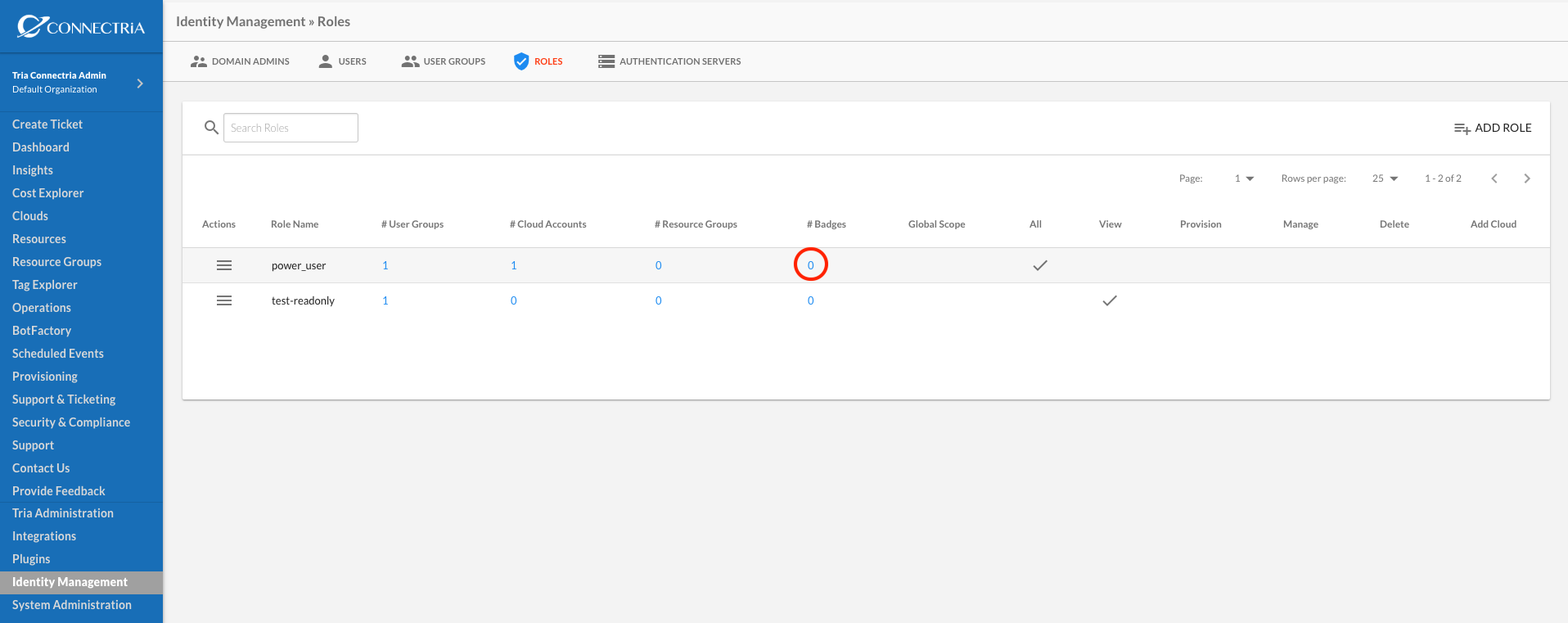Open Provide Feedback in the sidebar
Viewport: 1568px width, 623px height.
pyautogui.click(x=59, y=491)
